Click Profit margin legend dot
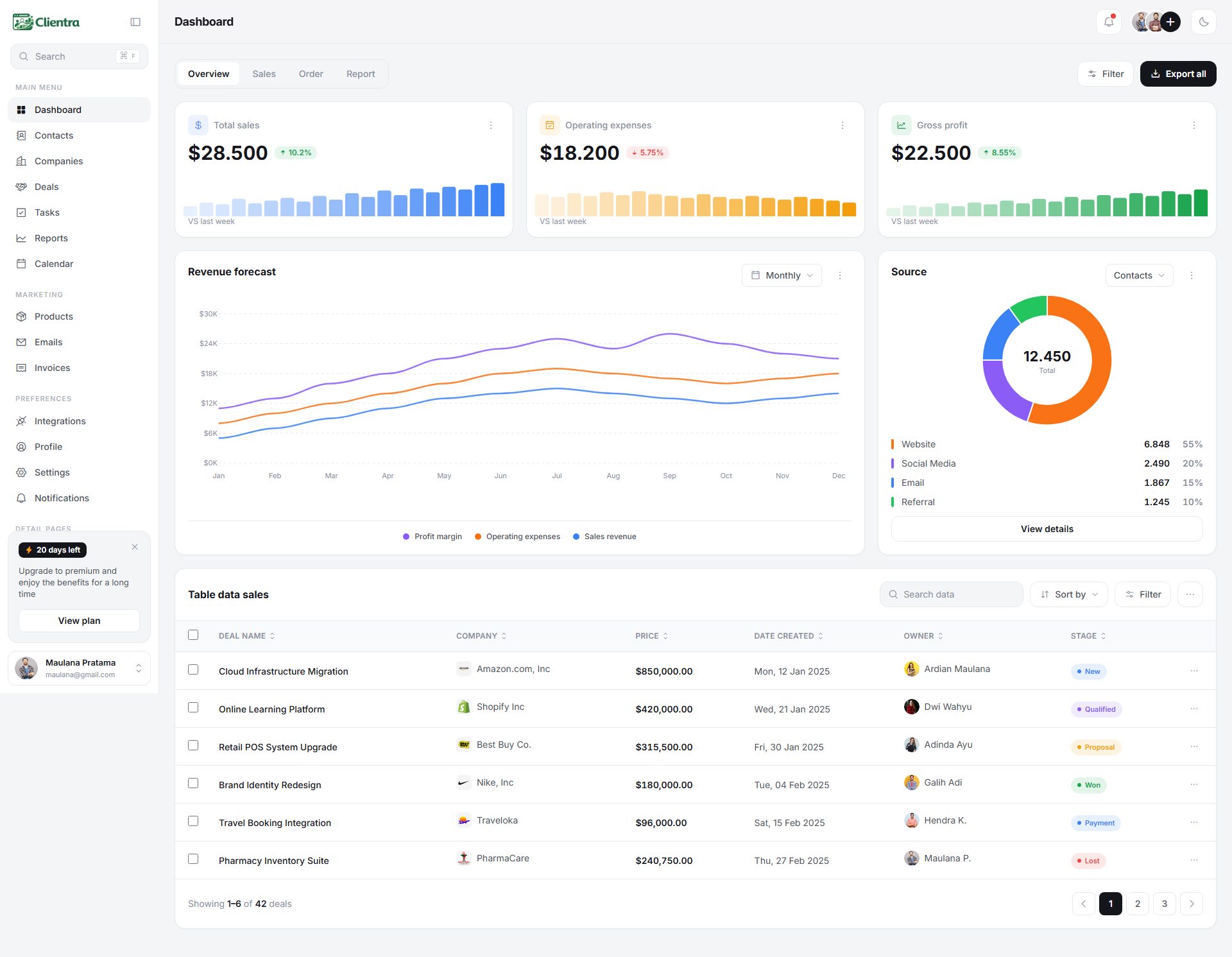1232x957 pixels. 406,537
